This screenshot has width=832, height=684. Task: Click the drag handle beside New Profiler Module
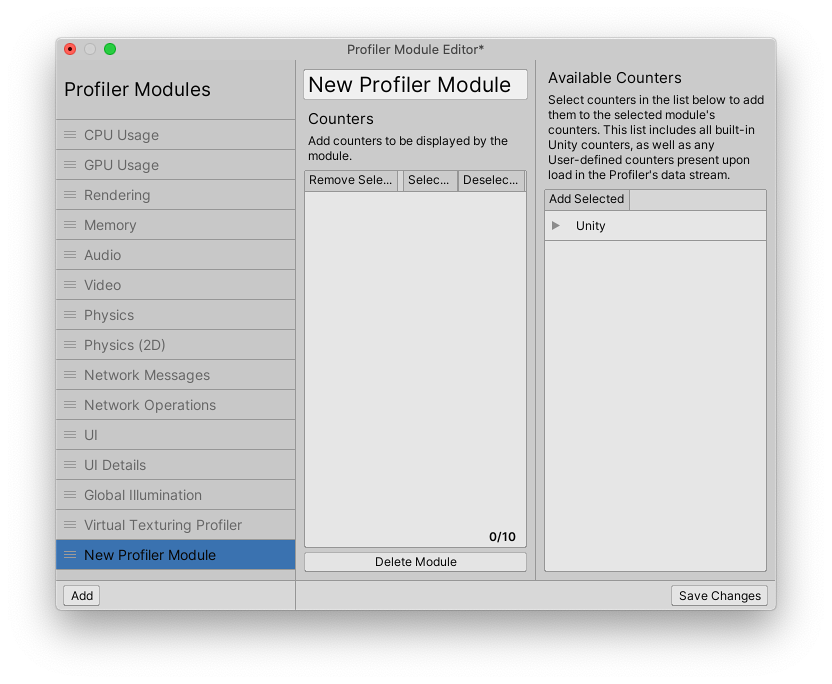(x=69, y=555)
